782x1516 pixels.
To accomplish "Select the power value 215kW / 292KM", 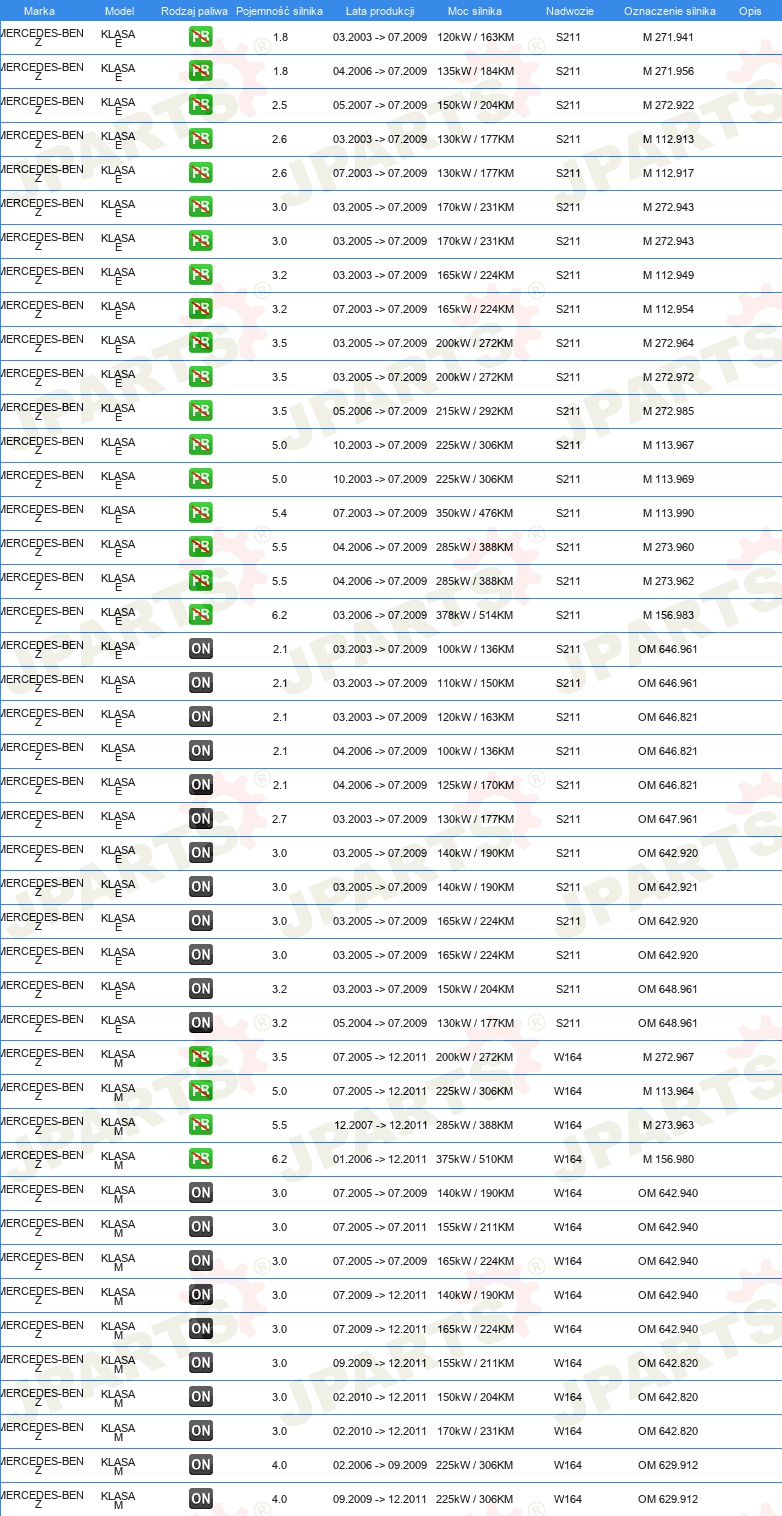I will (475, 411).
